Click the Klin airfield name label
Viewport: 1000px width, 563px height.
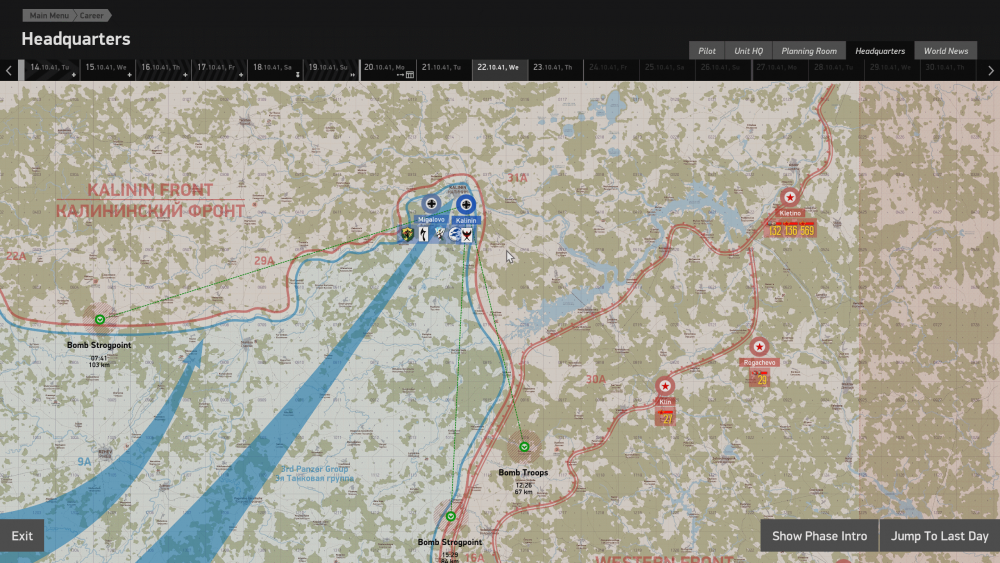click(665, 402)
